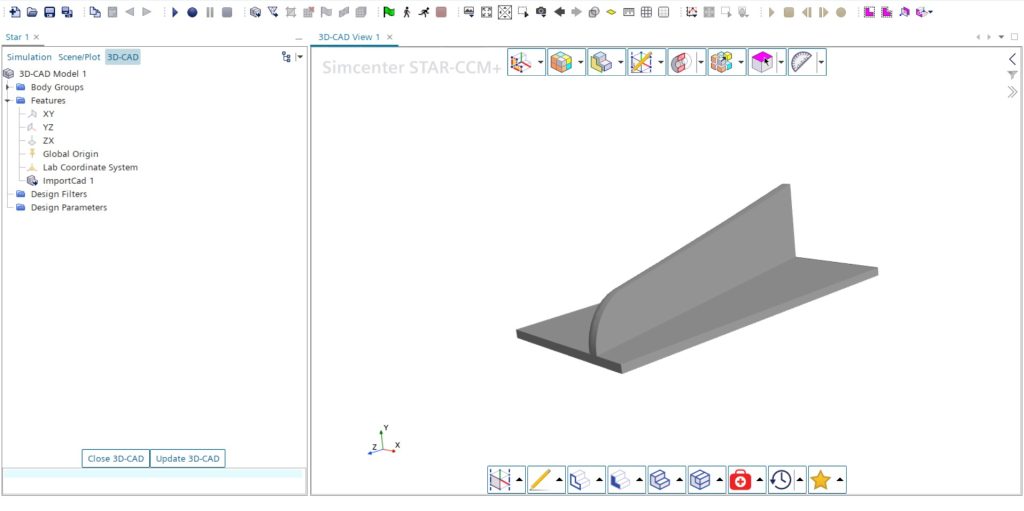Collapse the Features tree node
This screenshot has height=511, width=1024.
click(x=8, y=101)
